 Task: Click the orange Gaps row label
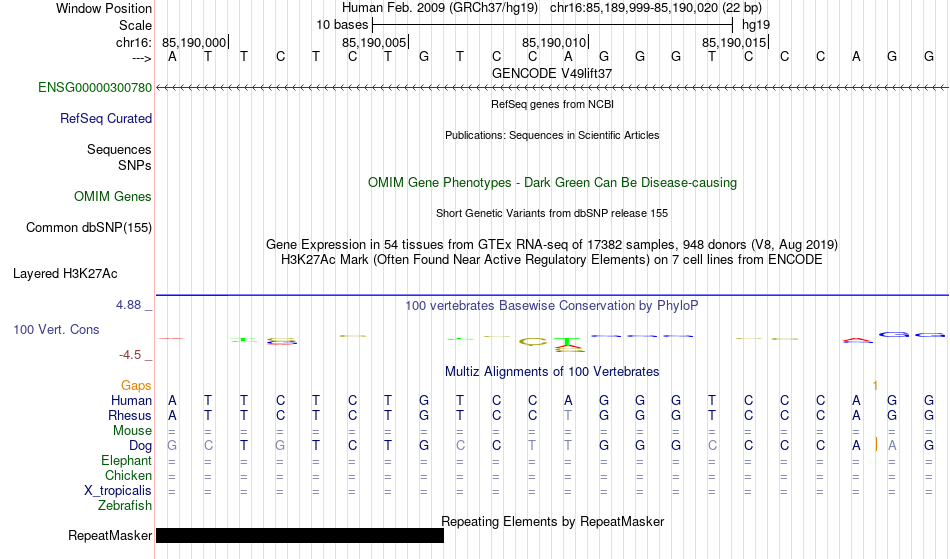(x=136, y=386)
